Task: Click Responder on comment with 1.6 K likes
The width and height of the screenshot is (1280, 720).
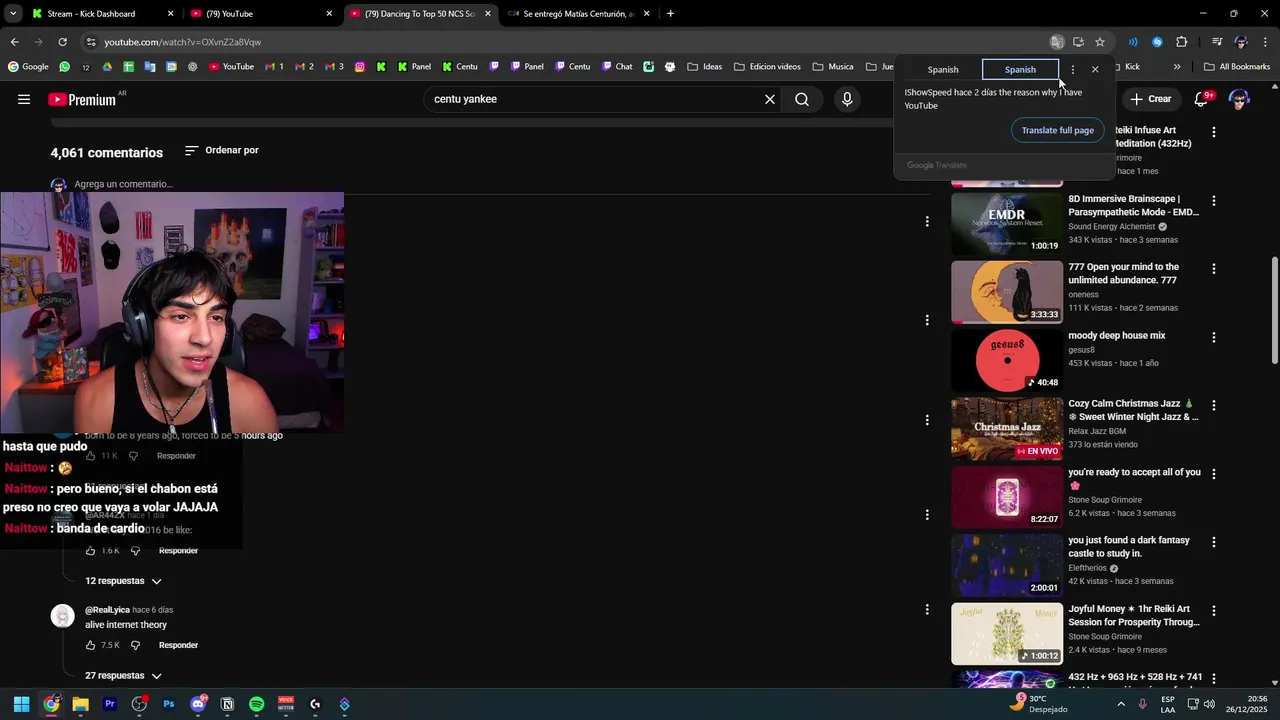Action: [178, 551]
